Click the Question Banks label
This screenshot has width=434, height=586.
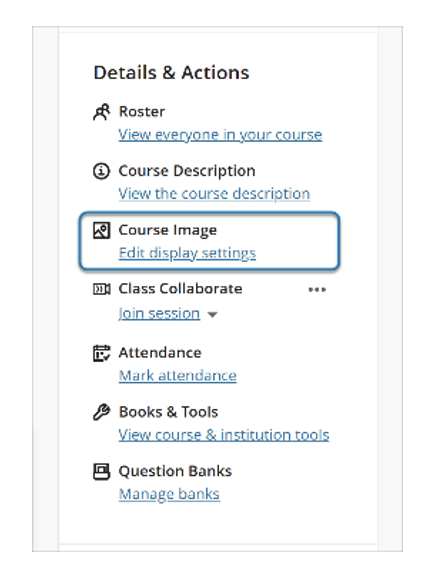point(175,471)
